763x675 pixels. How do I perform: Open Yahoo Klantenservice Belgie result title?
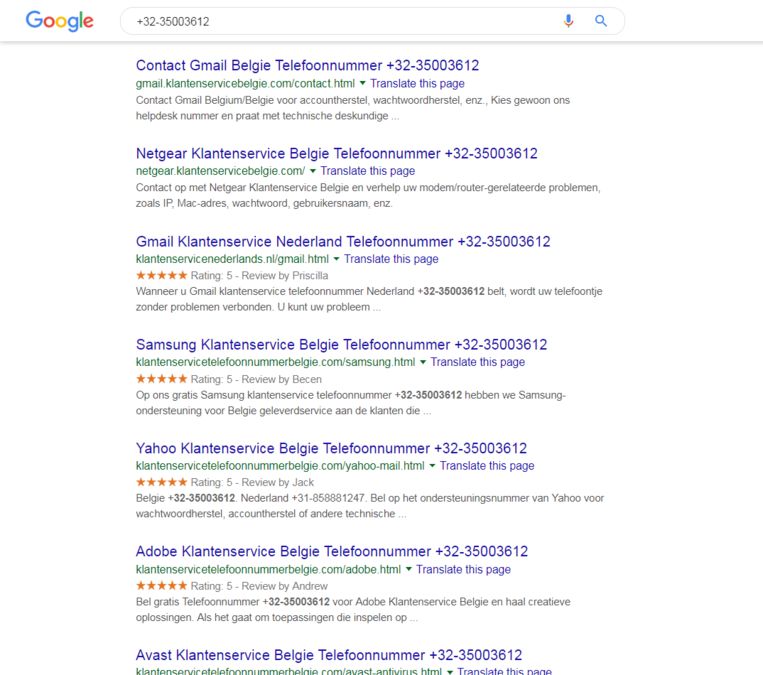tap(331, 449)
